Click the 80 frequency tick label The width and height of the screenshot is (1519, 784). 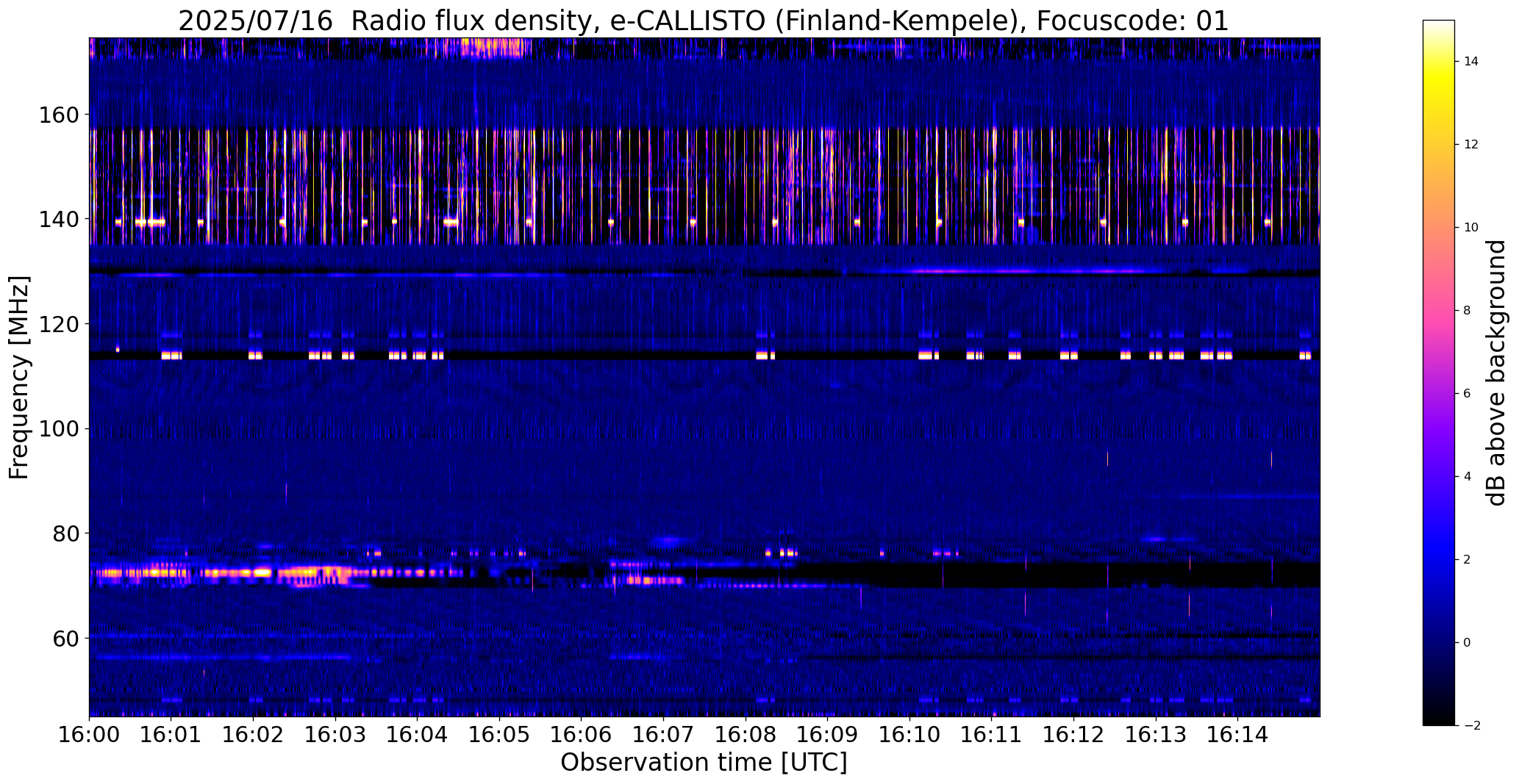coord(65,533)
